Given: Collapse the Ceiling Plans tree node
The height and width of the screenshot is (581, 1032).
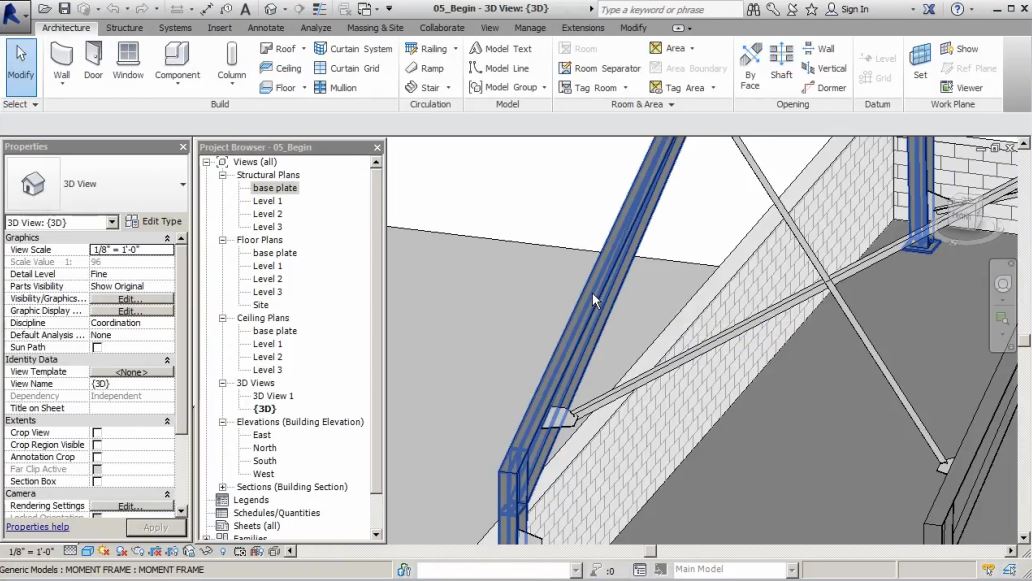Looking at the screenshot, I should tap(222, 318).
